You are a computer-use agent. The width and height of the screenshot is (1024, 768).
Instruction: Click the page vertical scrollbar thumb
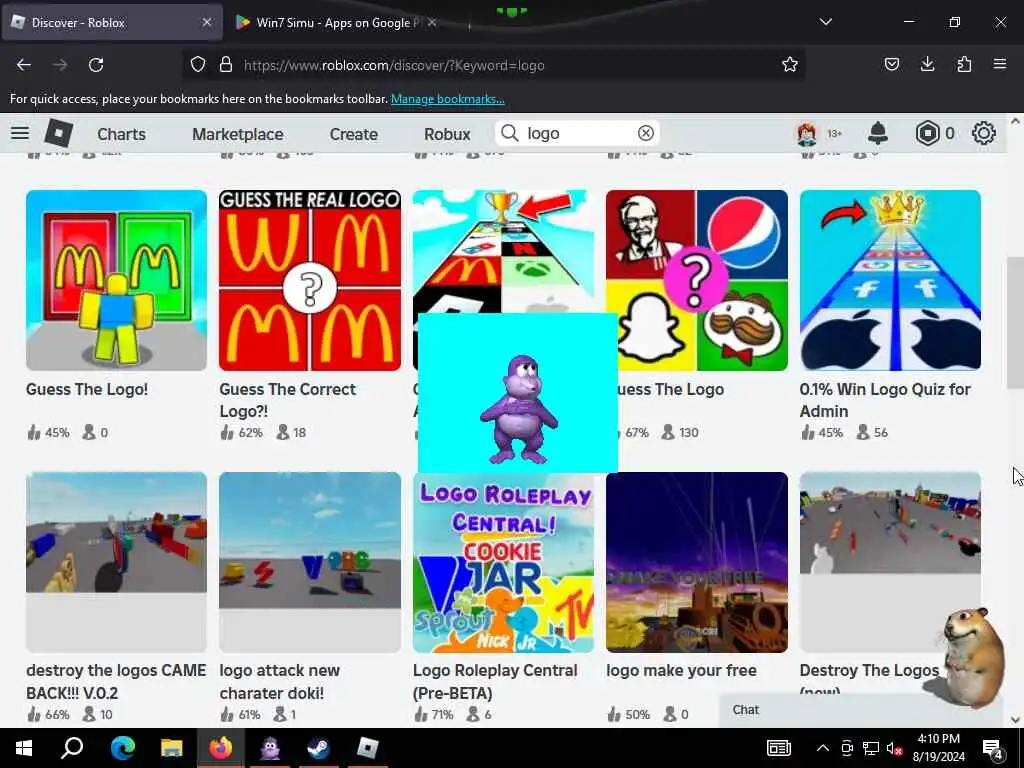1016,323
